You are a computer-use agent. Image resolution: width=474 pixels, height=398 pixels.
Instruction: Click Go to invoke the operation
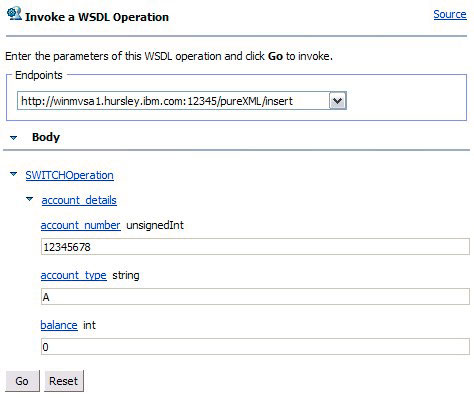(22, 381)
